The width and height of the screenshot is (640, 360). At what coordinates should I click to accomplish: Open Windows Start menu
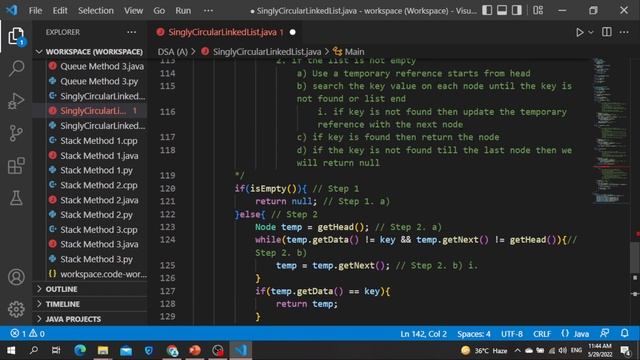pyautogui.click(x=11, y=351)
